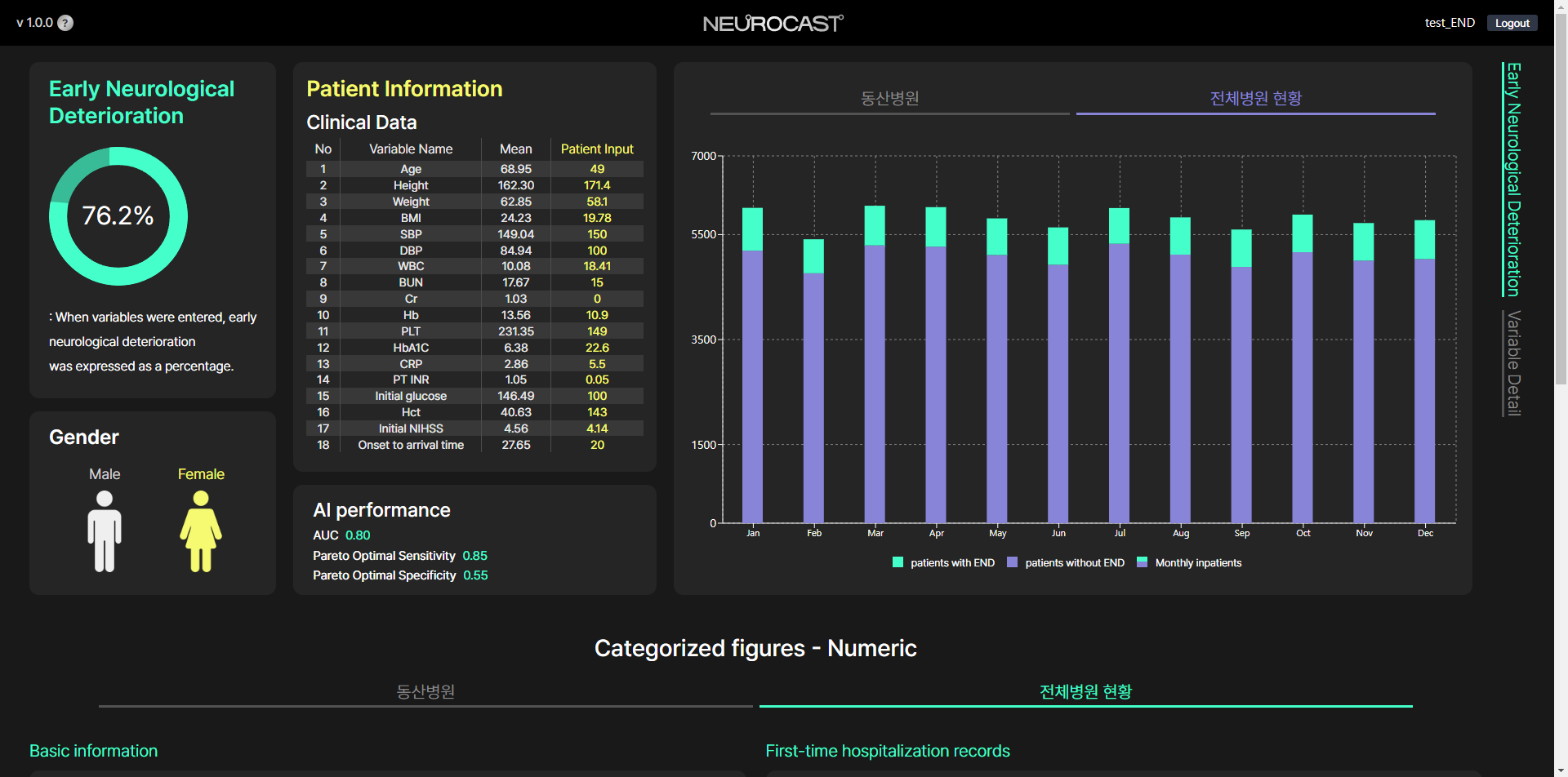The width and height of the screenshot is (1568, 777).
Task: Click the Dec bar in the chart
Action: 1424,371
